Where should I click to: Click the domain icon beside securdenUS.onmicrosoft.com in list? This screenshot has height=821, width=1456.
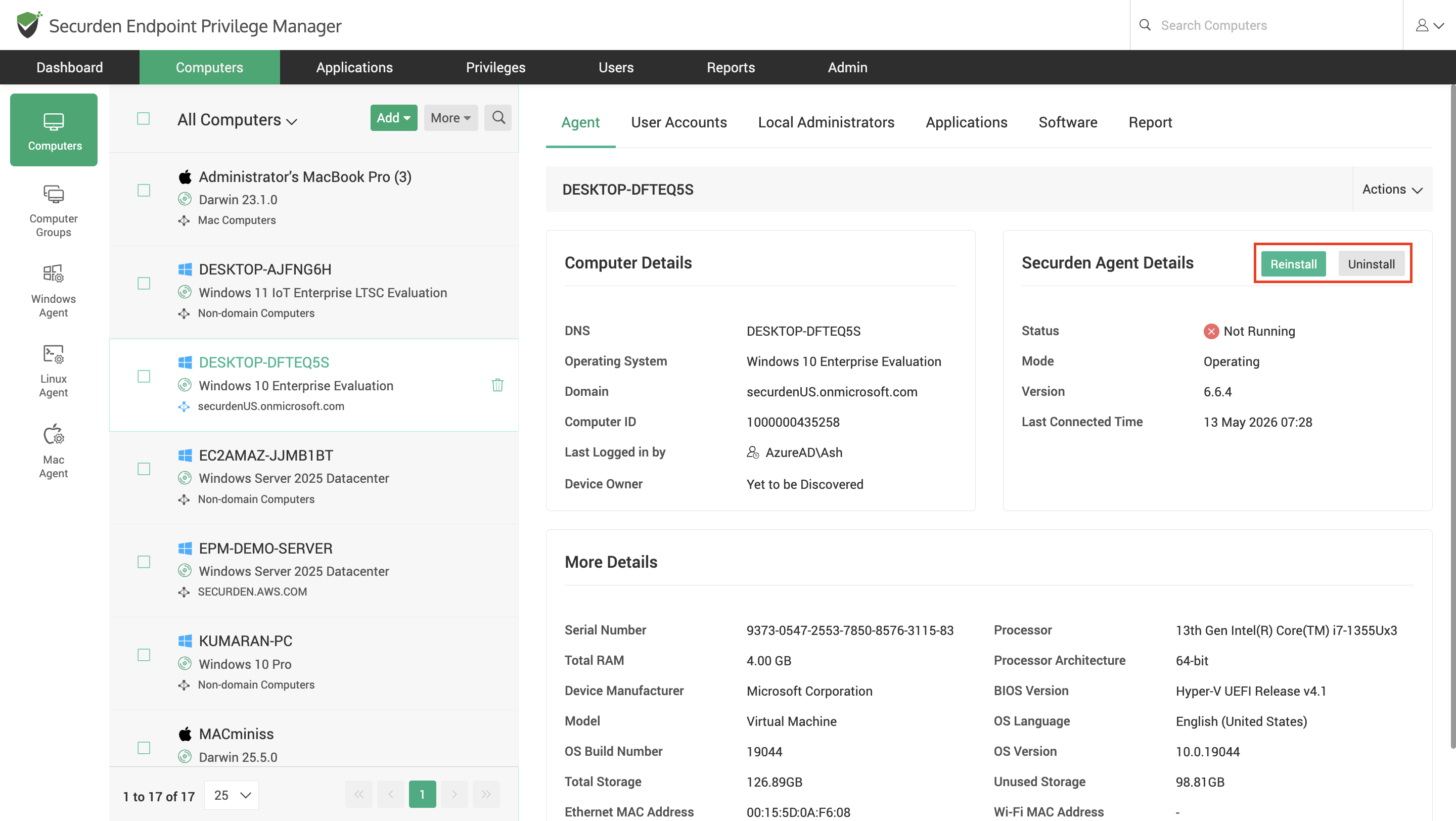184,406
